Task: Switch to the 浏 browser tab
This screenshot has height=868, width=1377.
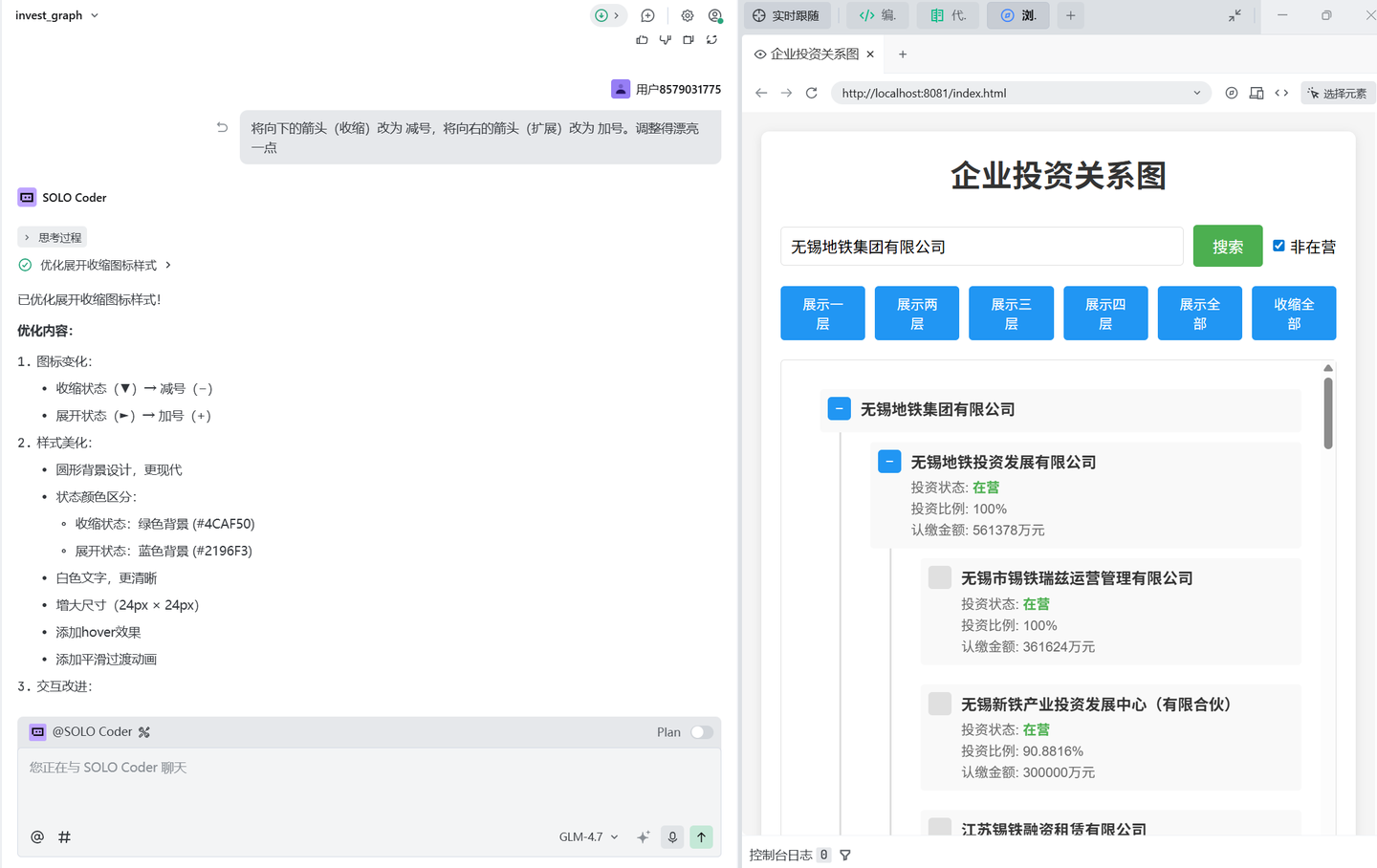Action: tap(1018, 15)
